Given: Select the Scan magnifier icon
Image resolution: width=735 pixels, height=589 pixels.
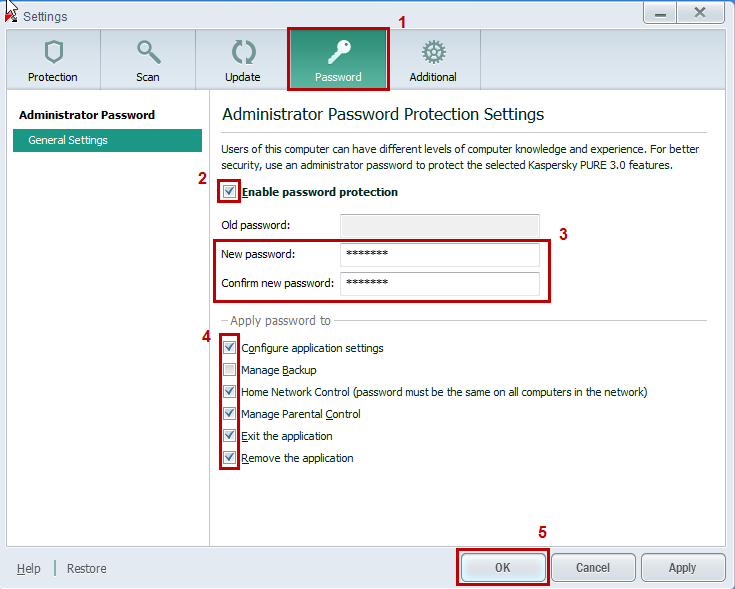Looking at the screenshot, I should (149, 52).
